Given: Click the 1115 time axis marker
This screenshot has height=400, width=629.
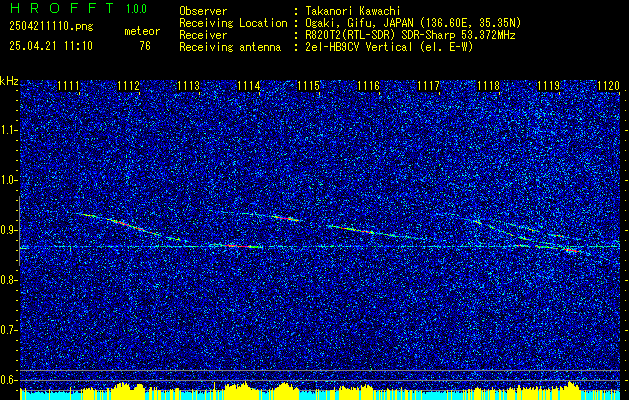Looking at the screenshot, I should coord(308,86).
